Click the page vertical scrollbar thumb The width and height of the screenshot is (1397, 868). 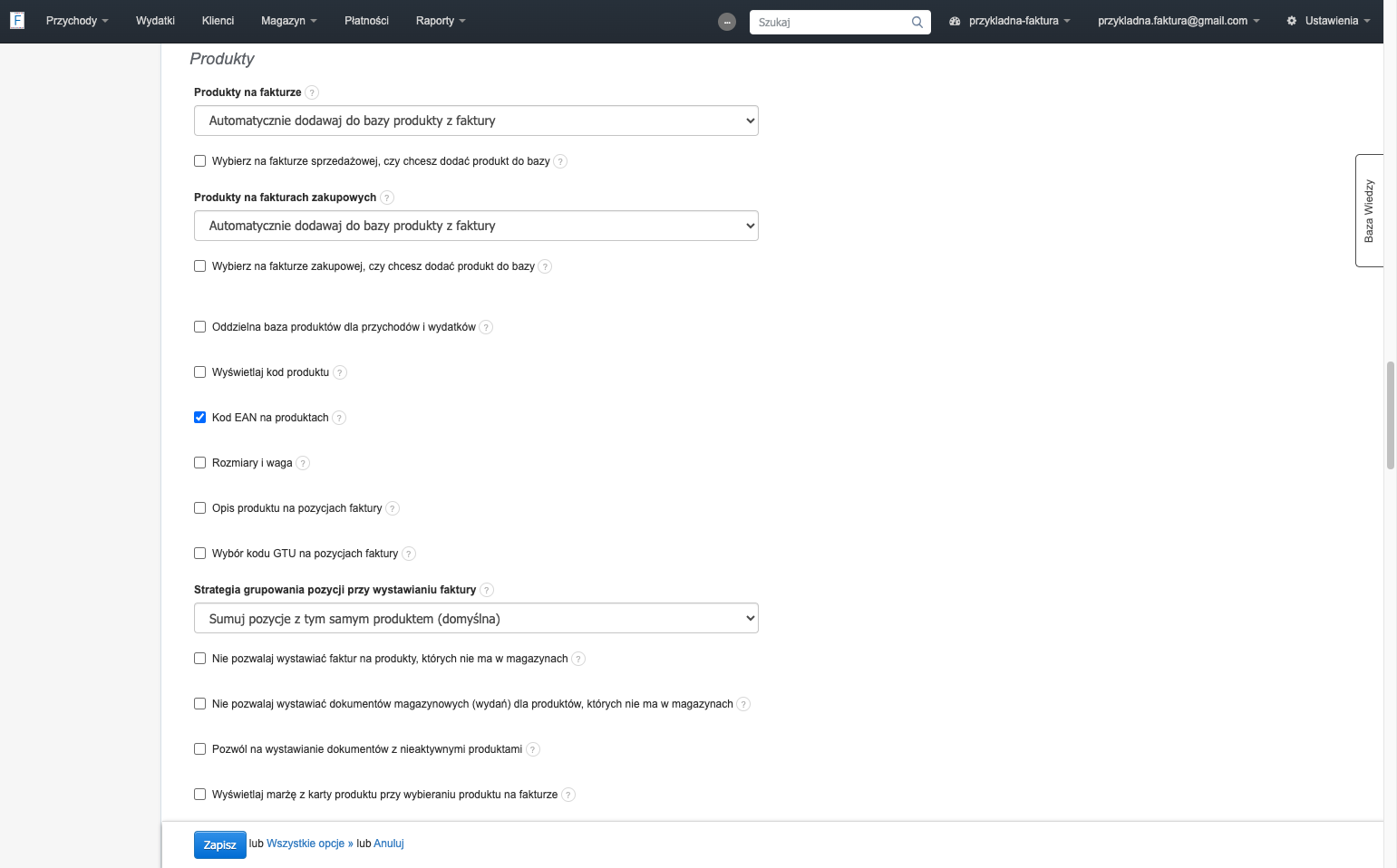coord(1391,415)
